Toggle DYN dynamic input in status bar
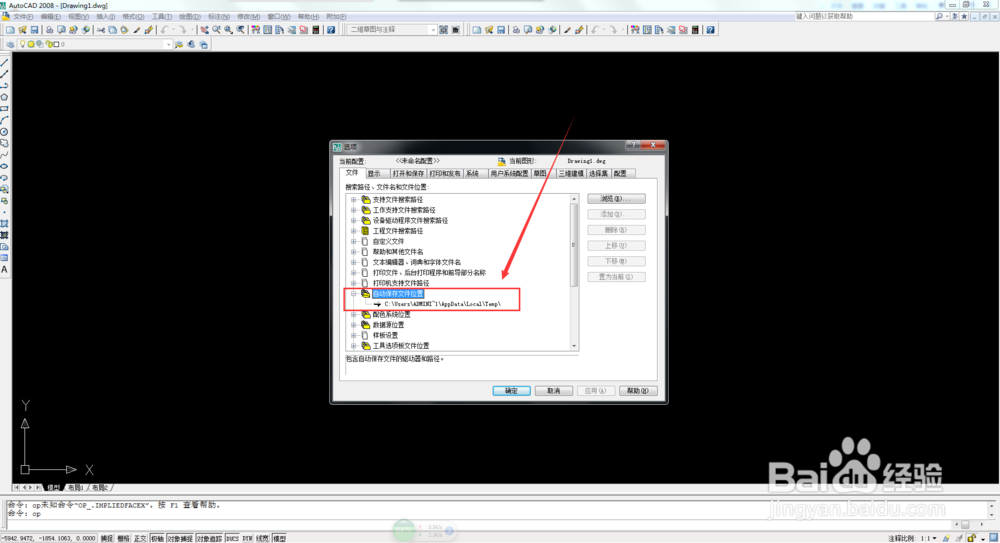This screenshot has width=1000, height=543. (x=247, y=539)
